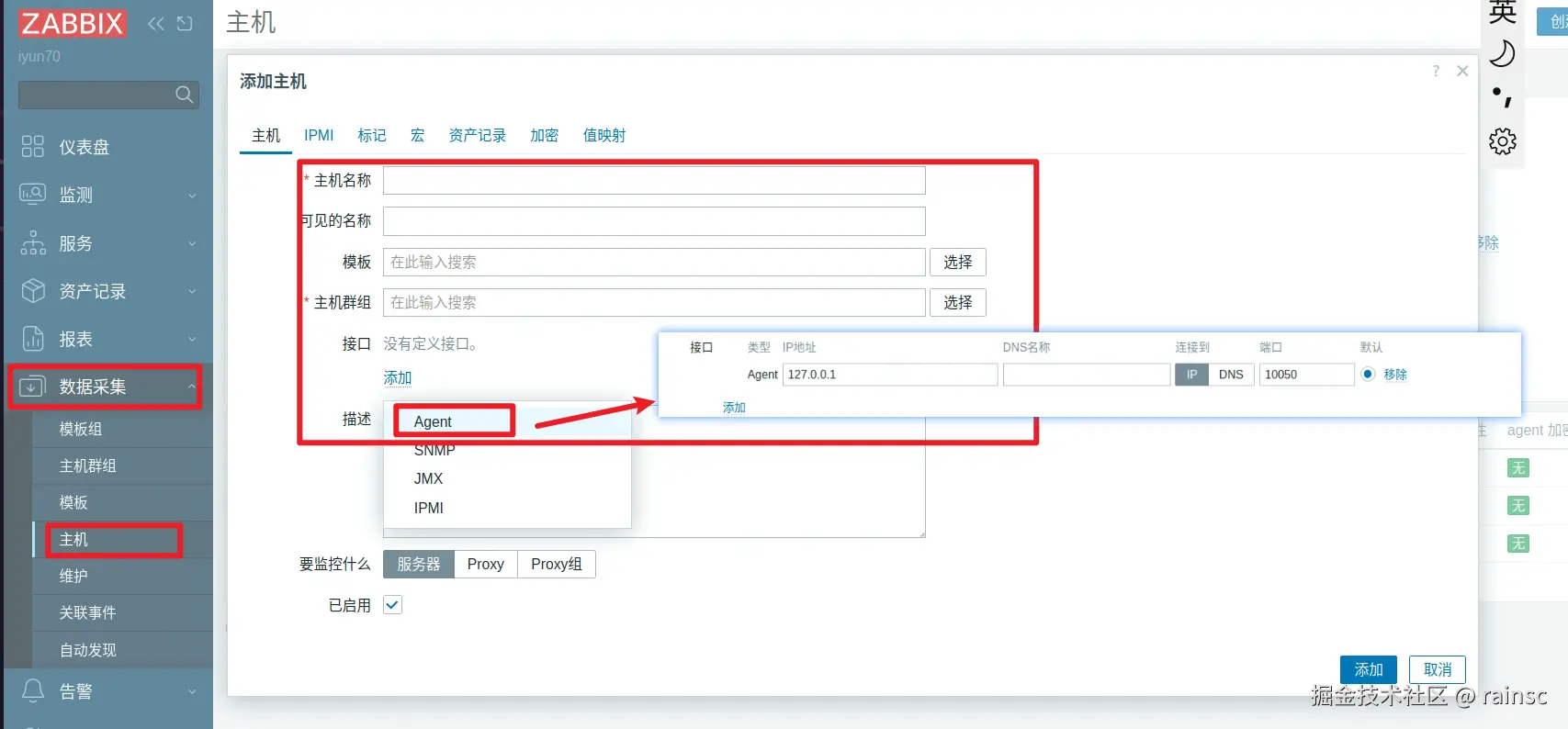This screenshot has width=1568, height=729.
Task: Click the data collection (数据采集) icon
Action: [x=33, y=387]
